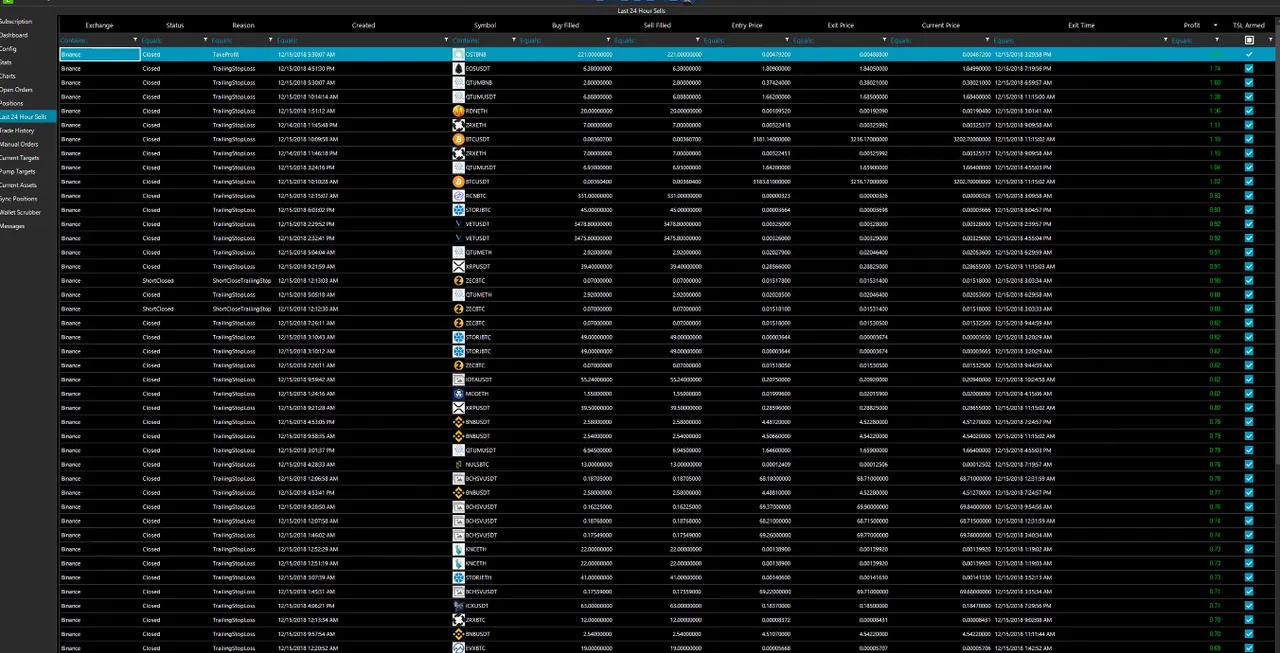This screenshot has height=653, width=1280.
Task: Toggle TSL Armed checkbox for RDNETH row
Action: [1248, 110]
